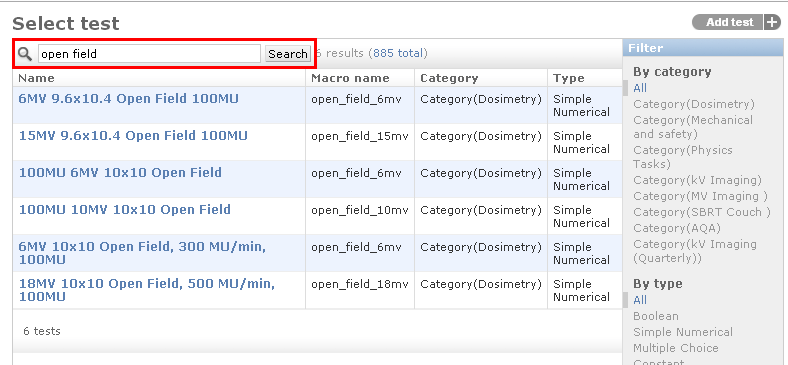Click '6 tests' count text
788x365 pixels.
(42, 331)
